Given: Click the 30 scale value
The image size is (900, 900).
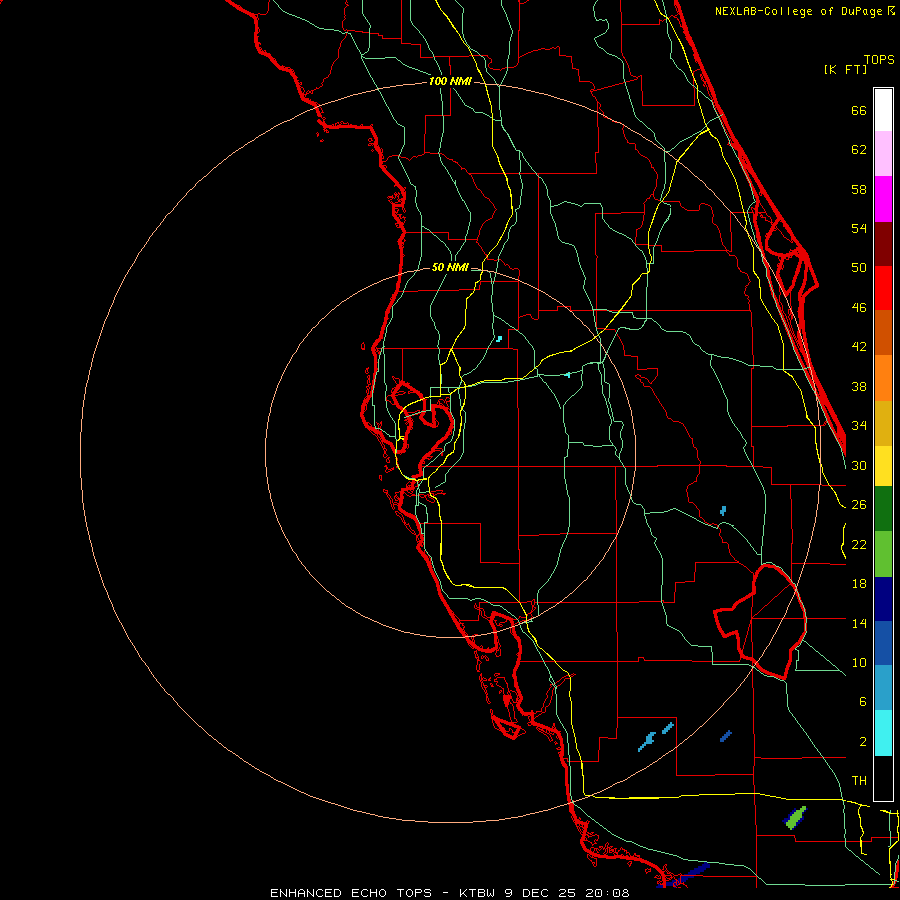Looking at the screenshot, I should [859, 465].
